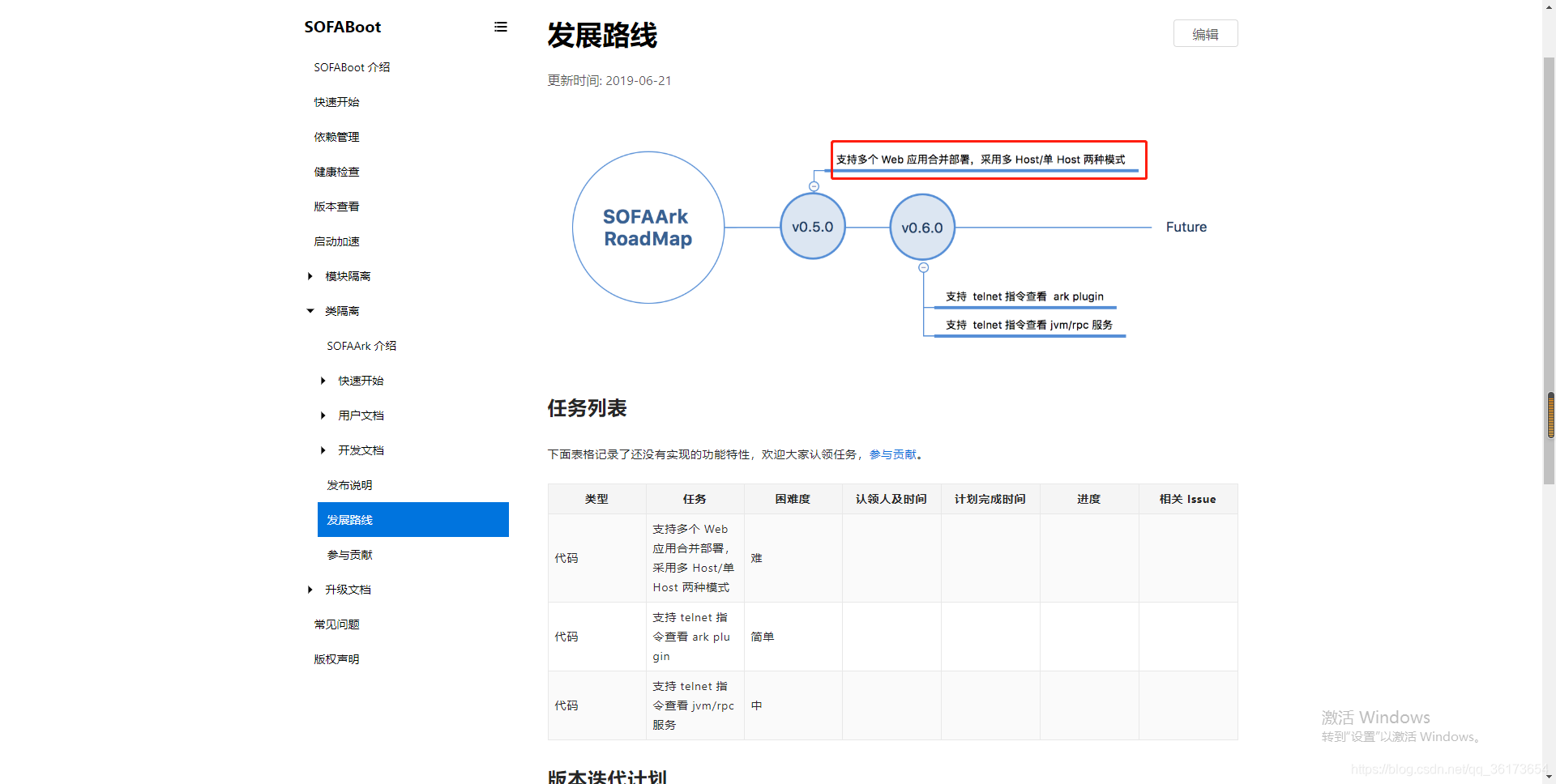The image size is (1556, 784).
Task: Open 常见问题 page
Action: click(336, 624)
